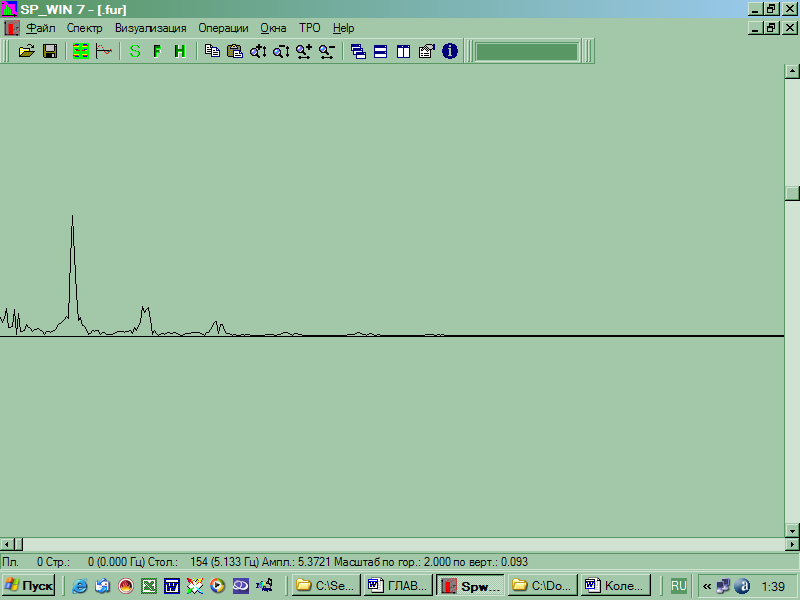800x600 pixels.
Task: Launch Word from quick launch
Action: pyautogui.click(x=172, y=586)
